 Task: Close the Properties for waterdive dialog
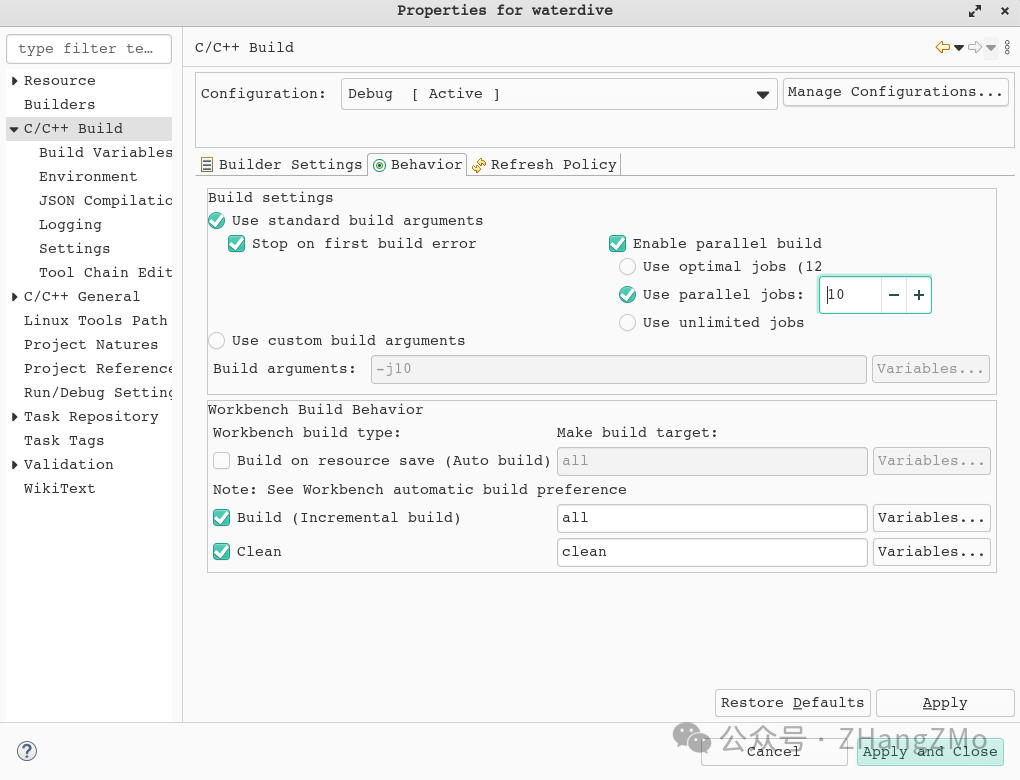coord(1004,11)
